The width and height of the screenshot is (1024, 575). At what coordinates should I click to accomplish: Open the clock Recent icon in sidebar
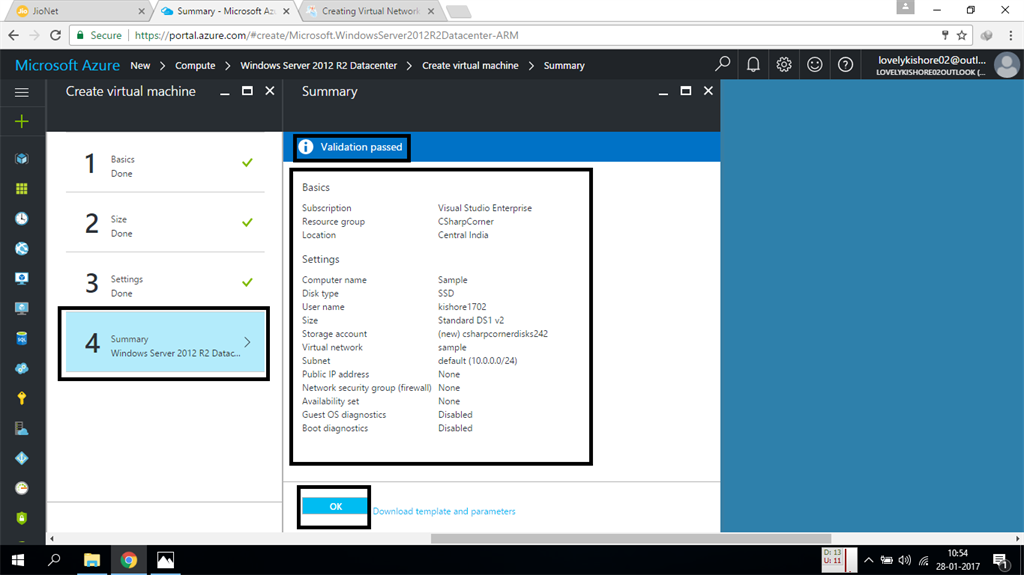click(22, 218)
